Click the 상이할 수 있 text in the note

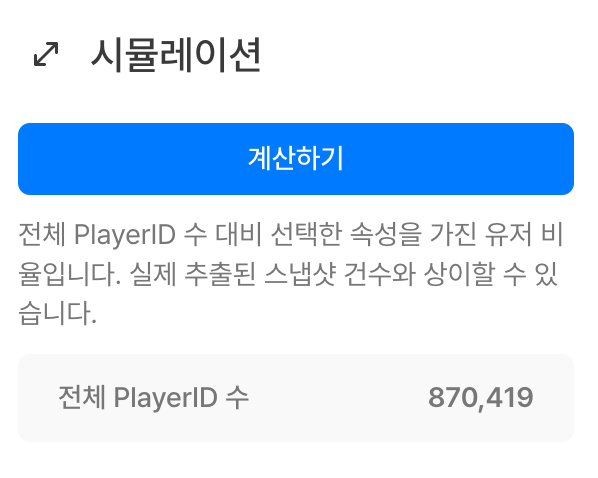[x=491, y=274]
